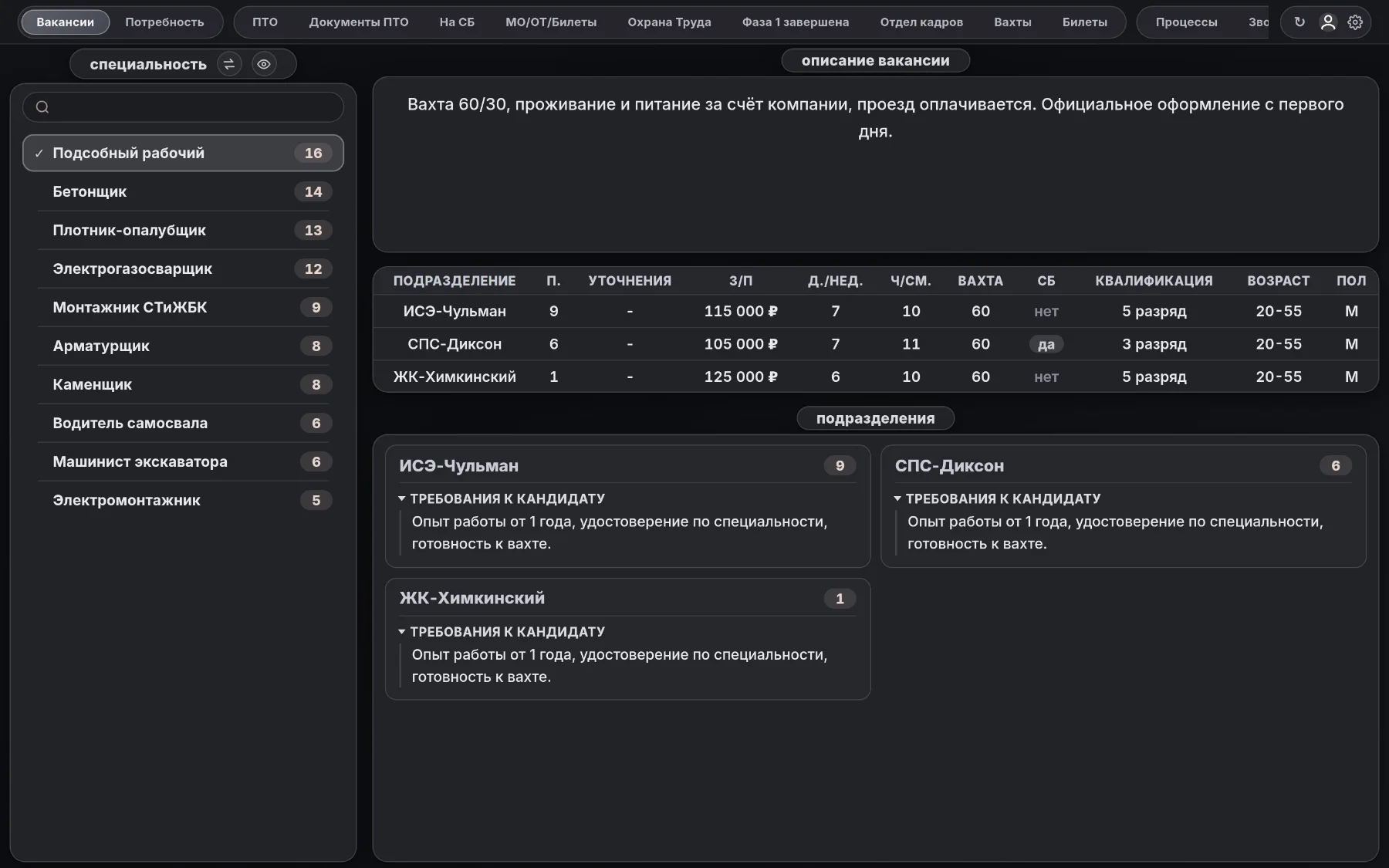Click the refresh icon in top bar
Viewport: 1389px width, 868px height.
(1299, 22)
